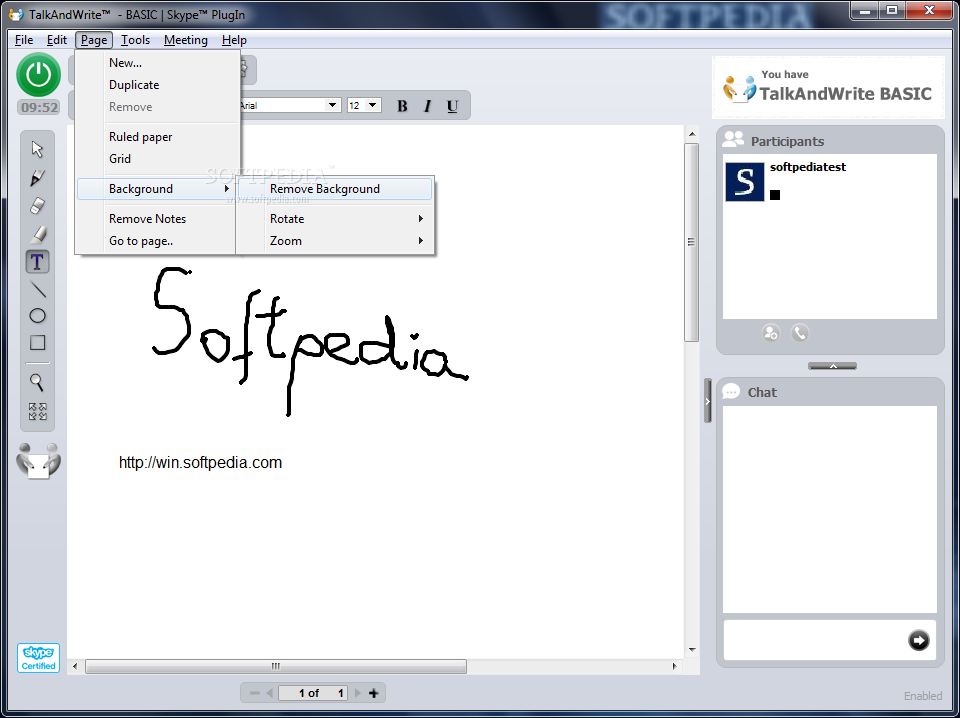Open the Edit menu

pos(56,40)
